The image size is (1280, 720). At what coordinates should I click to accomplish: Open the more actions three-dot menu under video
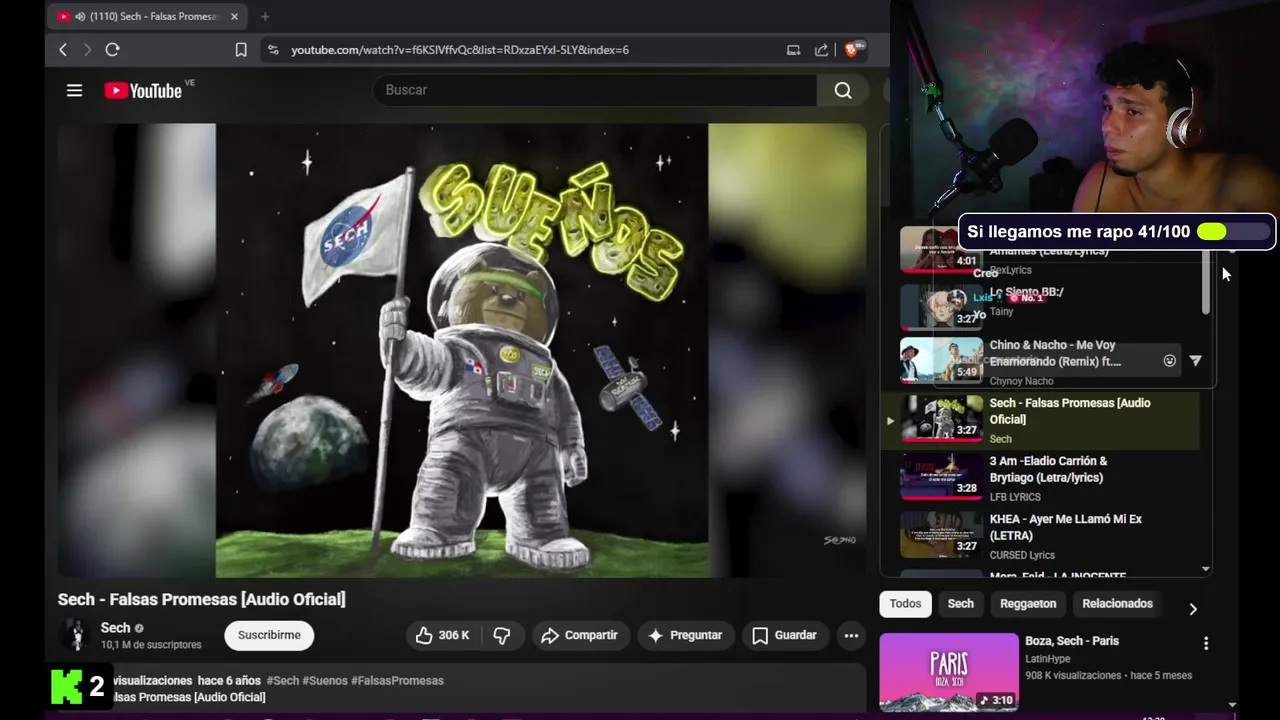coord(851,635)
